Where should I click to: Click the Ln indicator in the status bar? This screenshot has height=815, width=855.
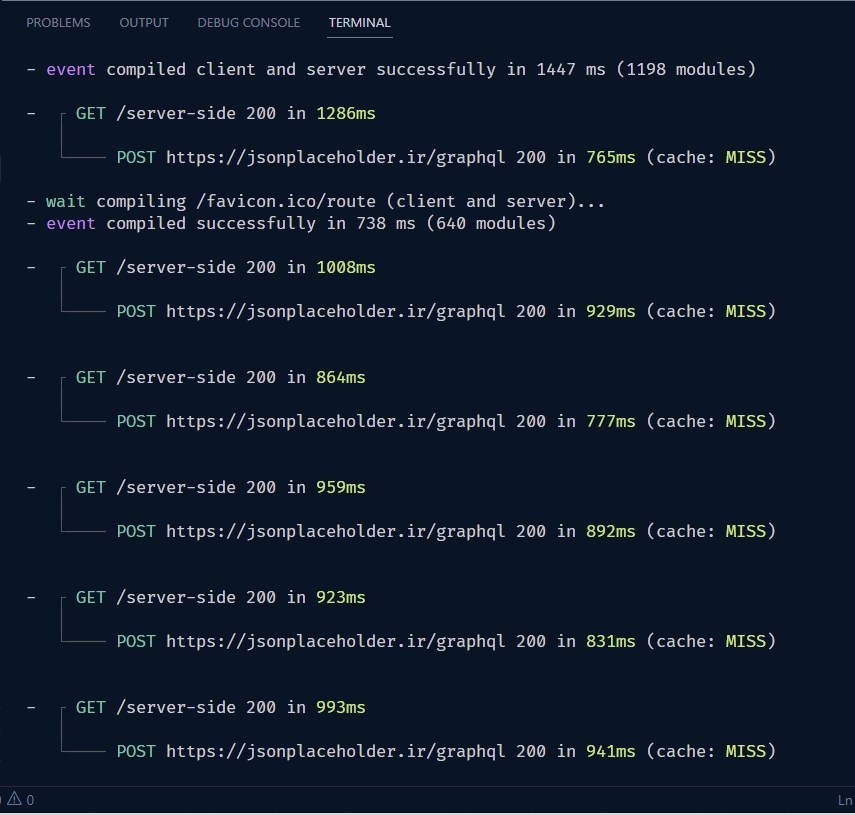pyautogui.click(x=845, y=800)
